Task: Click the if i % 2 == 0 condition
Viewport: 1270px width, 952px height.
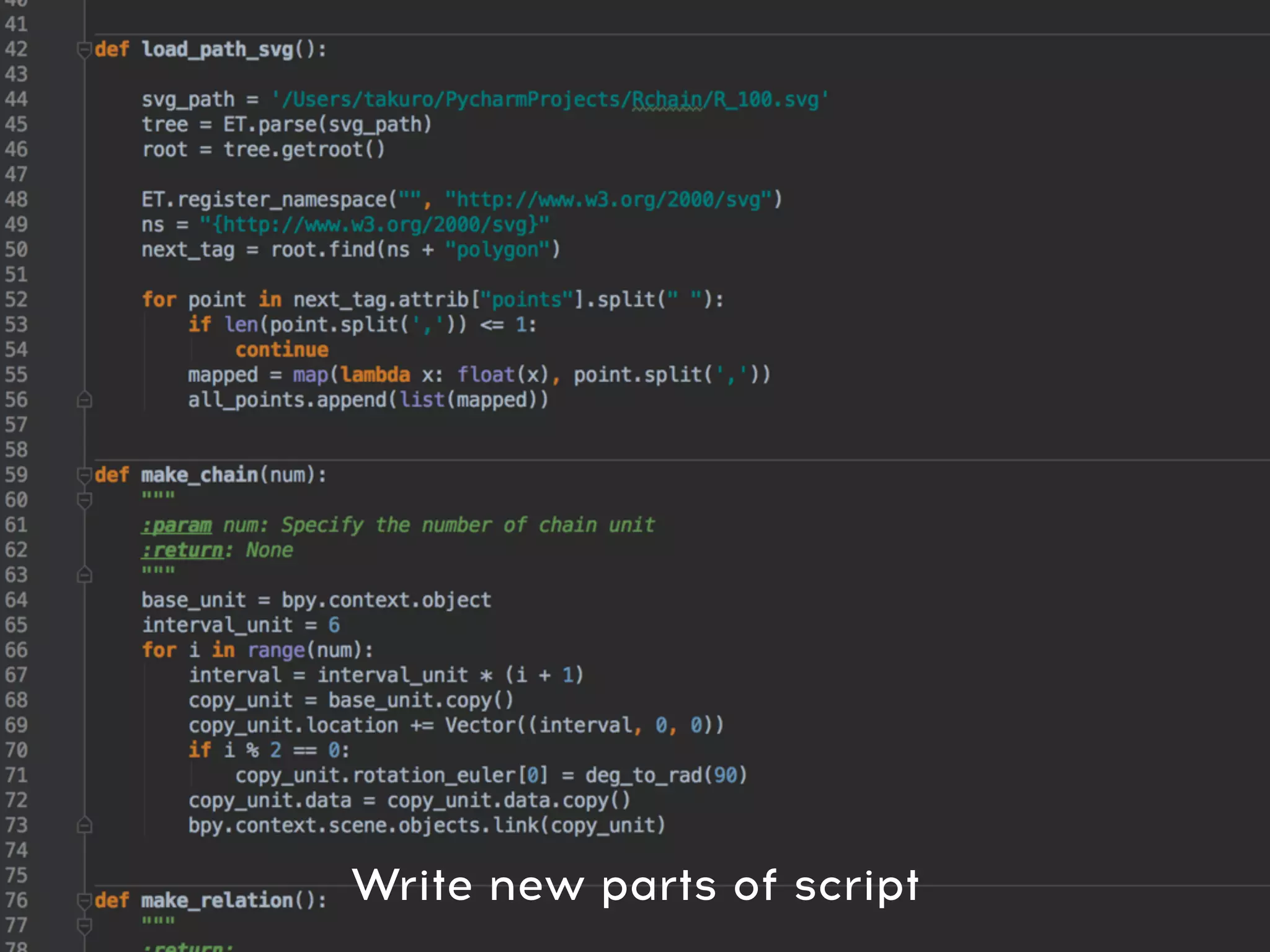Action: (x=269, y=750)
